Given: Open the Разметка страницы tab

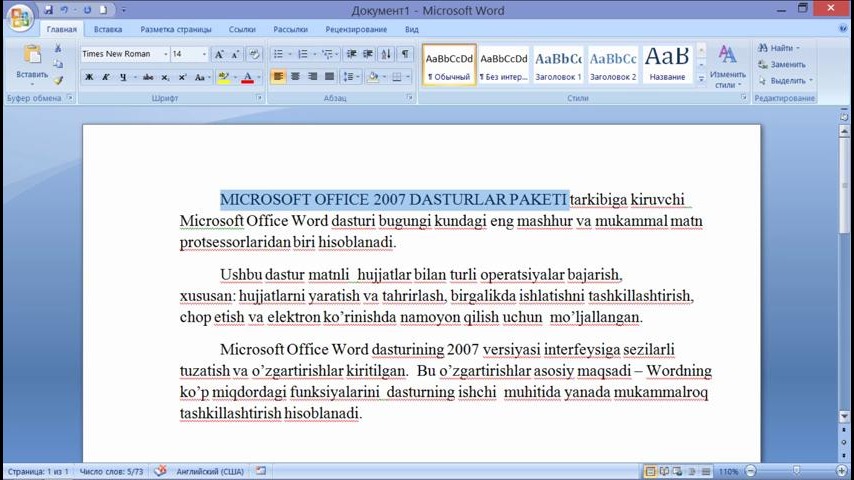Looking at the screenshot, I should 175,30.
